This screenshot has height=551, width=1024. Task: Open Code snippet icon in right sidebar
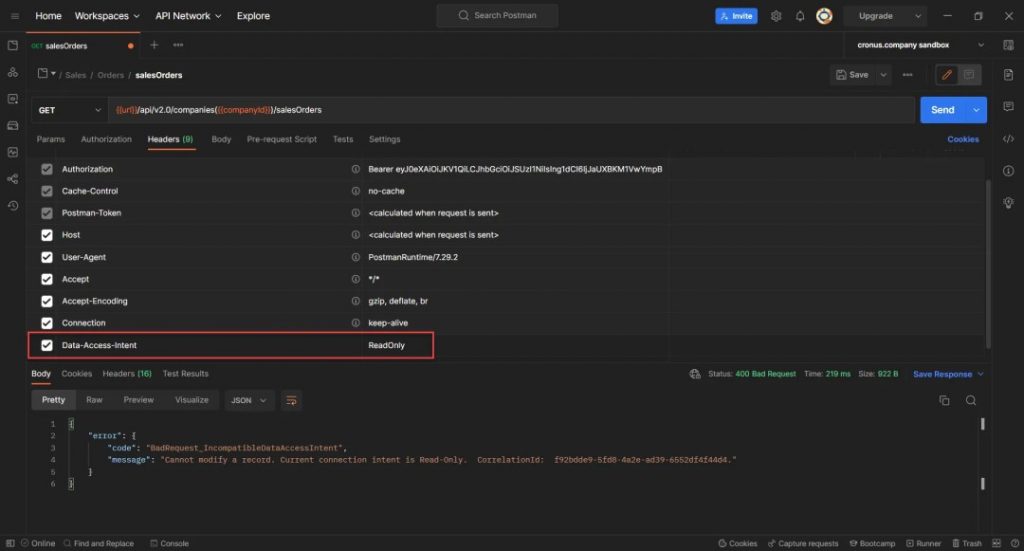coord(1008,138)
